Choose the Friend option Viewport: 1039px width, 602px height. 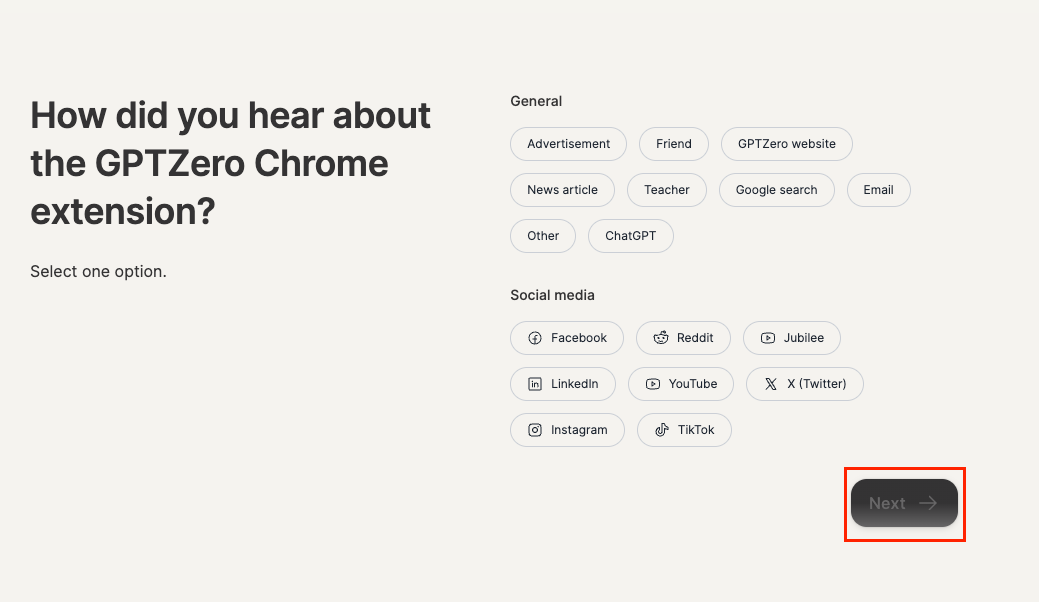673,144
